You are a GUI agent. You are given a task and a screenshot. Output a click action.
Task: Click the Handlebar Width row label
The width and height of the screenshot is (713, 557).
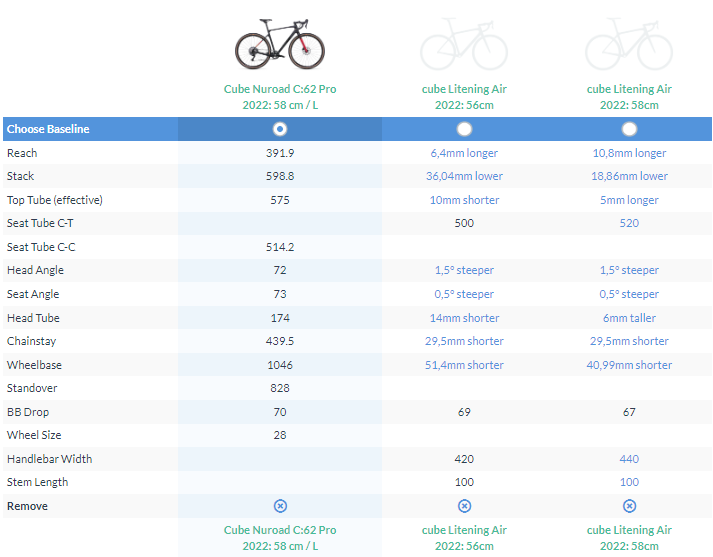click(50, 459)
